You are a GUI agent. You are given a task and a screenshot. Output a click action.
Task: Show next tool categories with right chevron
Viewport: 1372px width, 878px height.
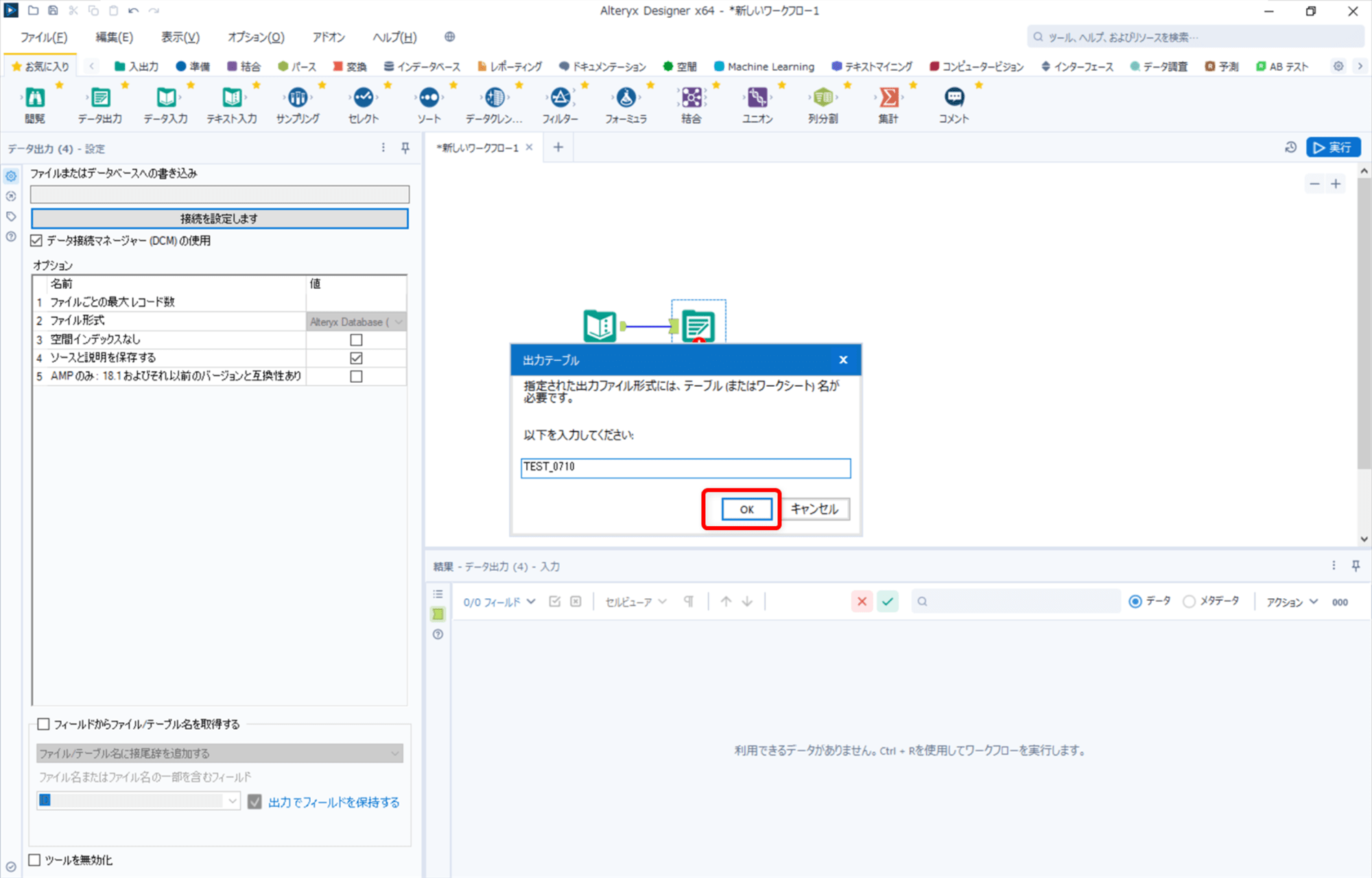(x=1360, y=67)
